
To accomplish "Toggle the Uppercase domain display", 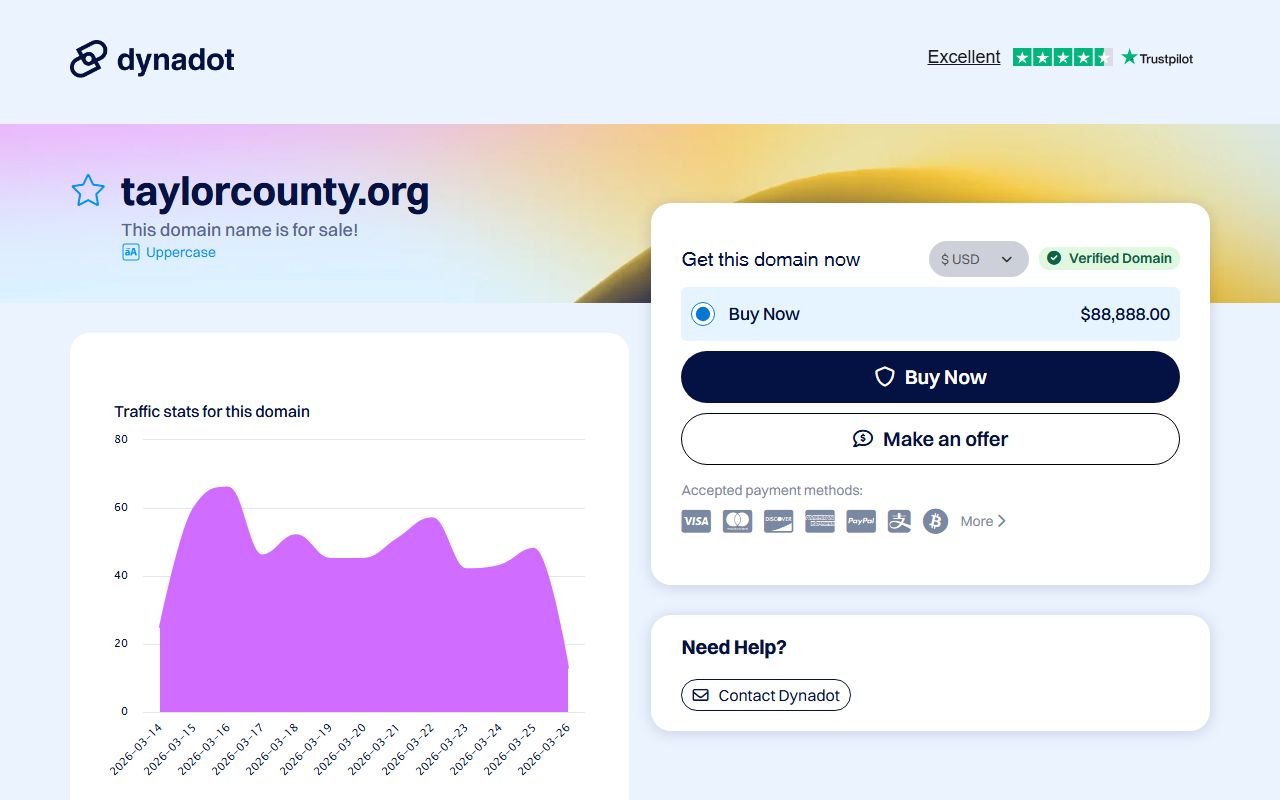I will click(169, 252).
